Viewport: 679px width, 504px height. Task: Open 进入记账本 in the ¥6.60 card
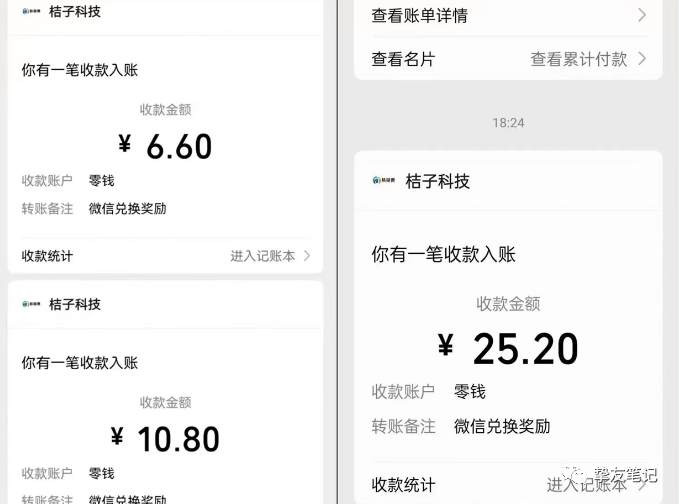(262, 256)
